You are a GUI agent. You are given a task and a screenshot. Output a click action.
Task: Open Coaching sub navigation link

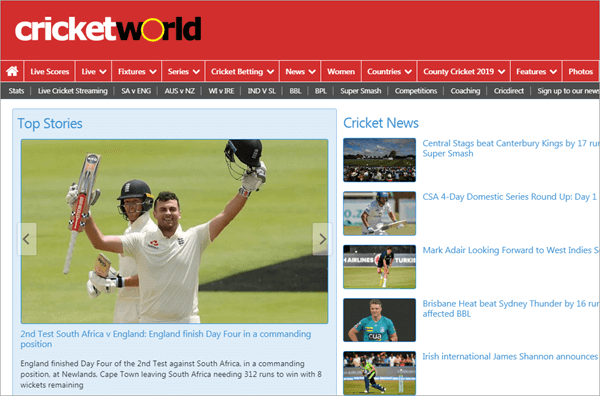point(465,91)
